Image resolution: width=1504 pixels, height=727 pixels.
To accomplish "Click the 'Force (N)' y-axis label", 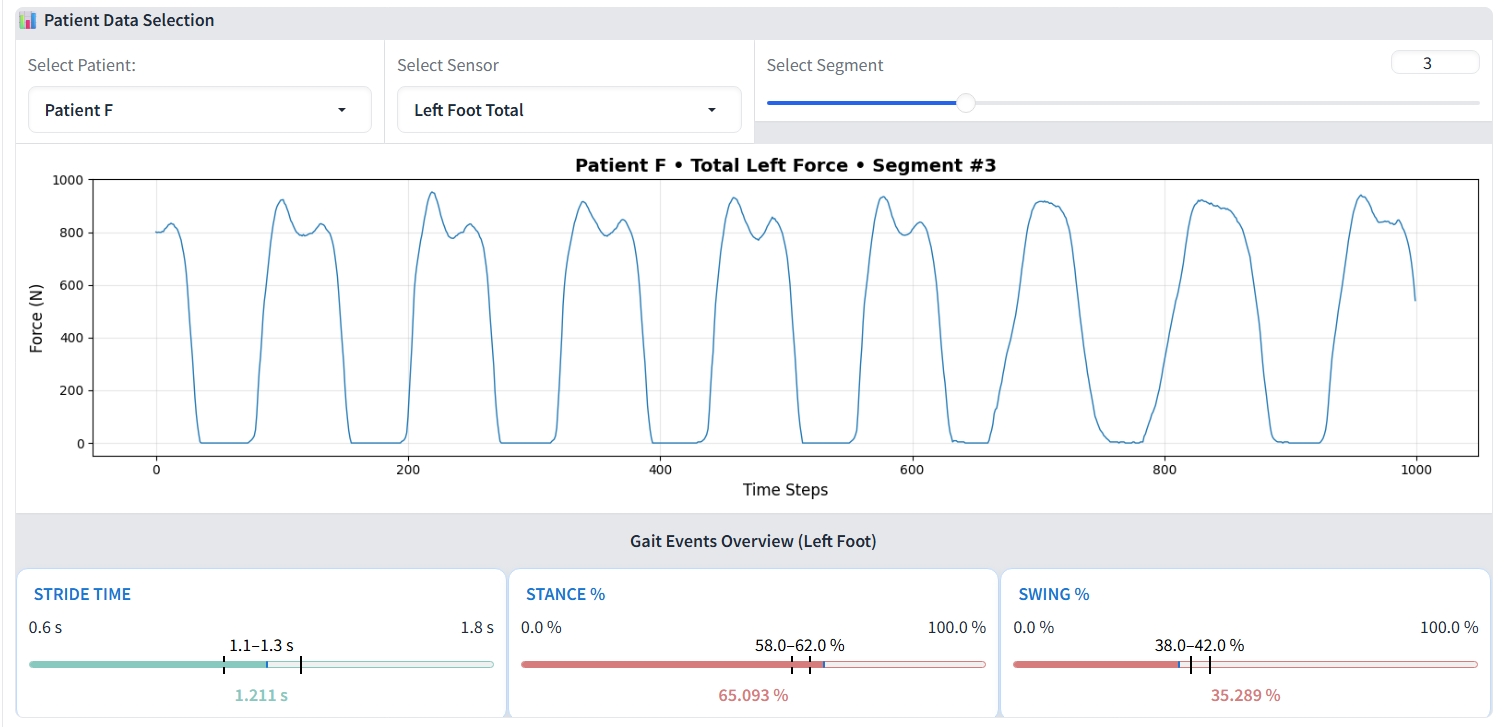I will (37, 318).
